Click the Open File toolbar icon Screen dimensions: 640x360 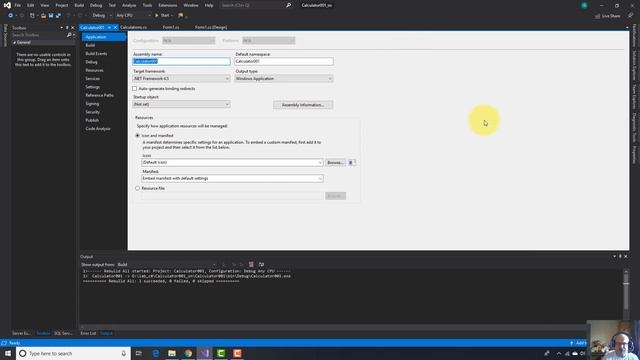pos(43,16)
